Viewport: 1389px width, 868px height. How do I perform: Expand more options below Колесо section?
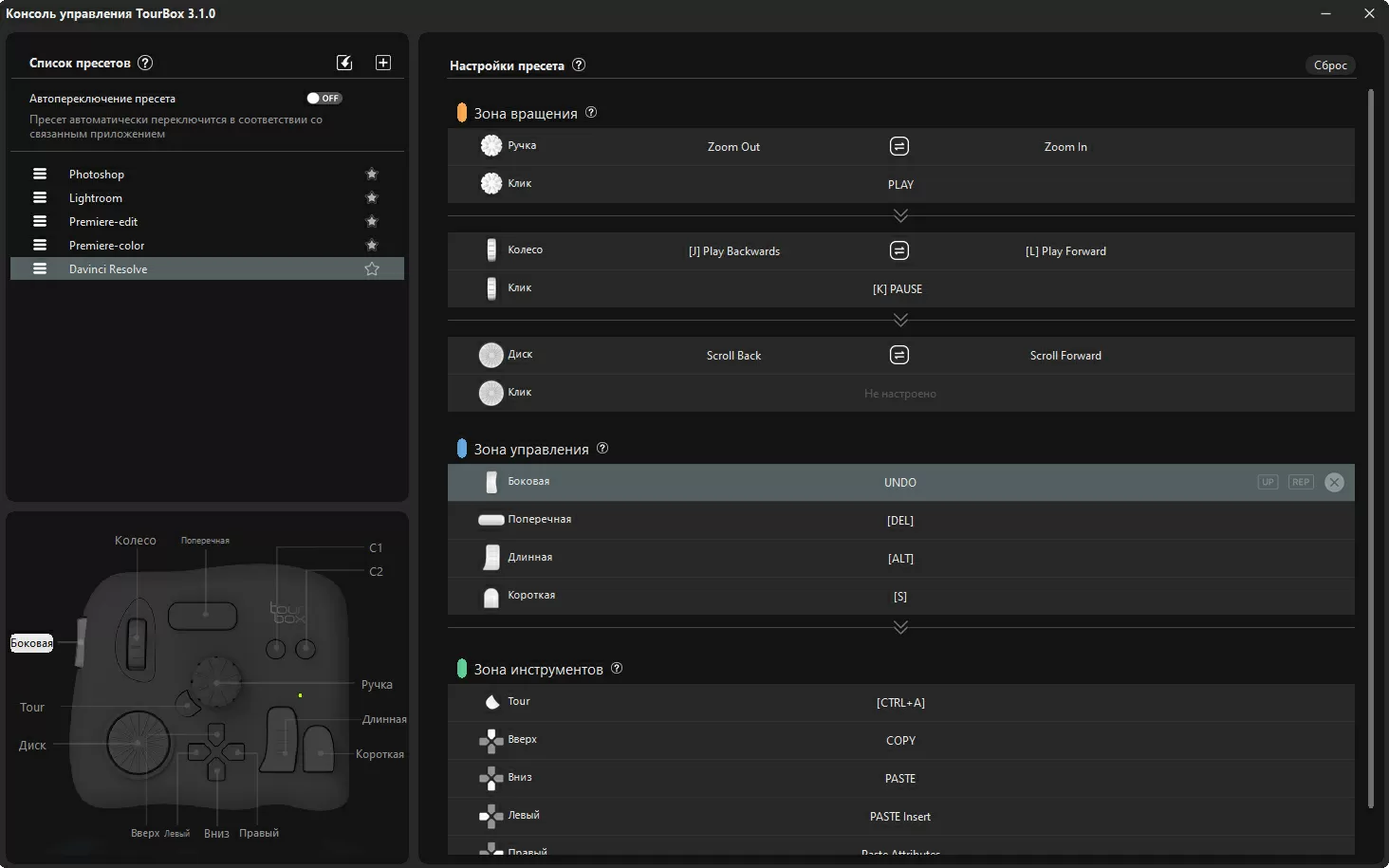(x=900, y=320)
